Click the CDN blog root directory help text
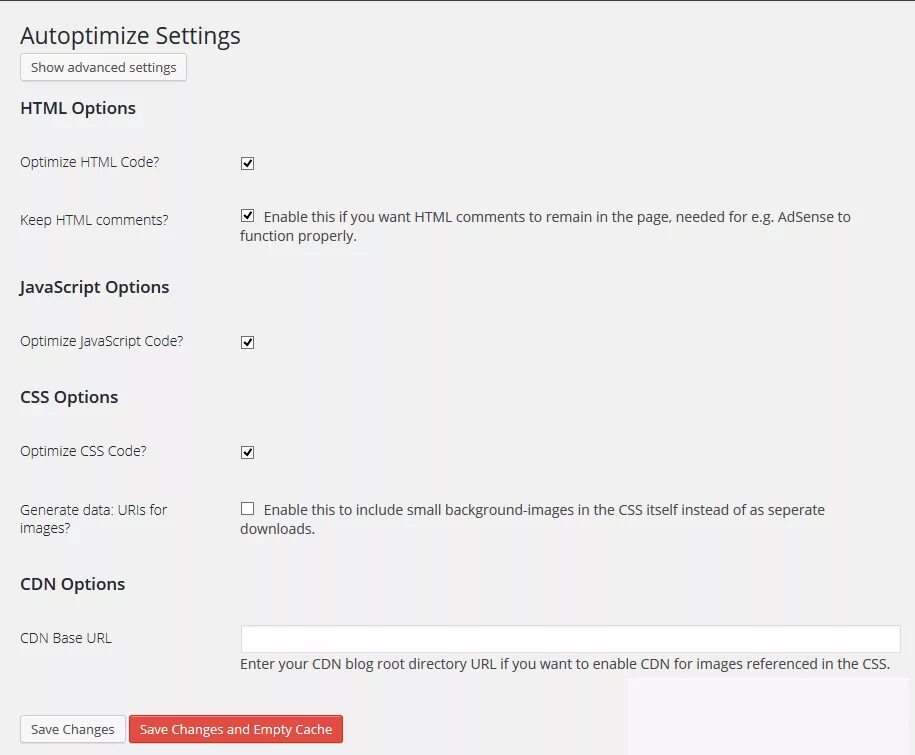This screenshot has height=755, width=915. (565, 664)
